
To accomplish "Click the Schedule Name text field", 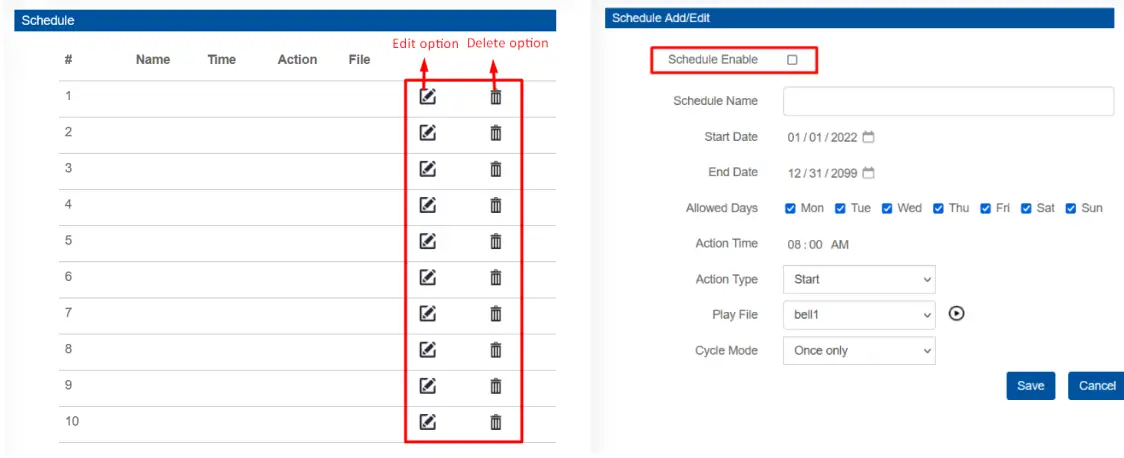I will 948,101.
